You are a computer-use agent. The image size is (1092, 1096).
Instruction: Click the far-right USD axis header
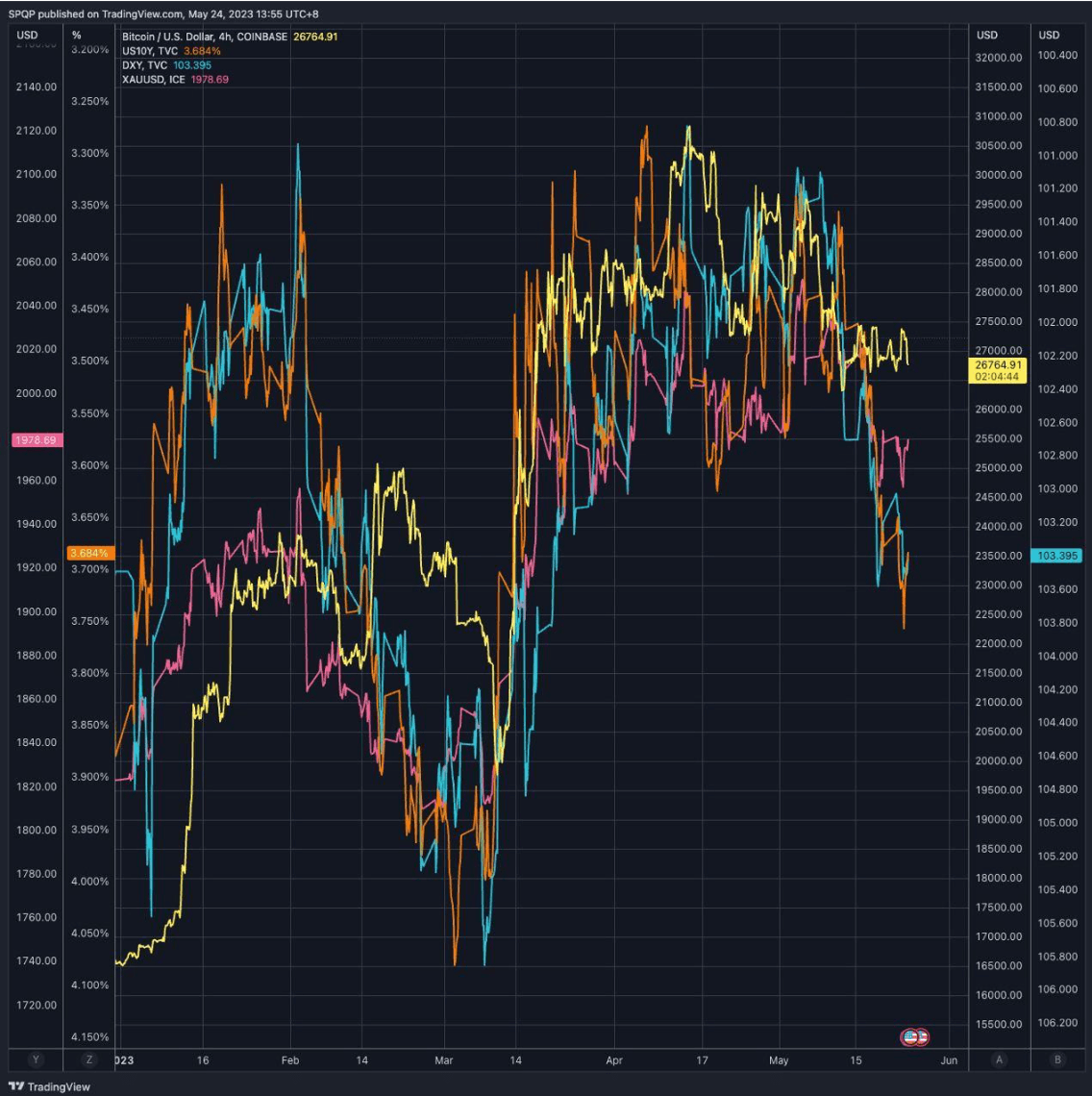pos(1049,35)
